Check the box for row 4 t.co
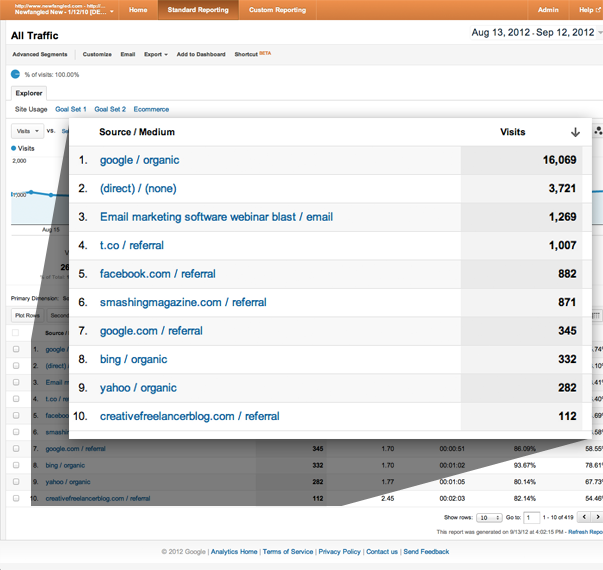 click(x=16, y=398)
